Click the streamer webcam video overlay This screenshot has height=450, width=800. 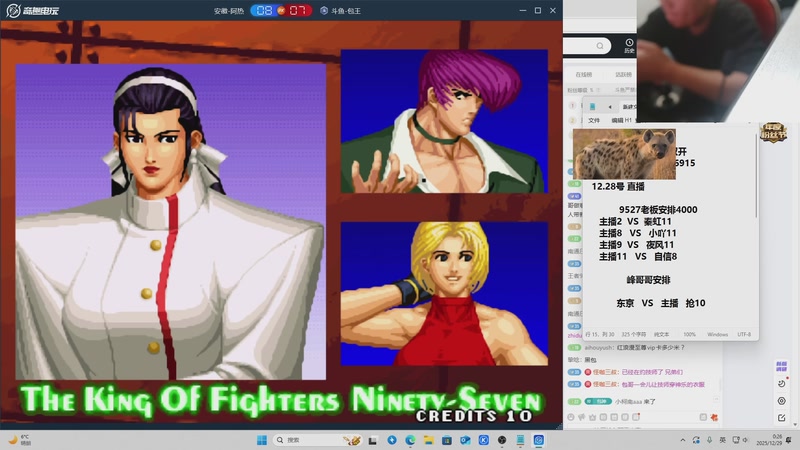tap(718, 61)
